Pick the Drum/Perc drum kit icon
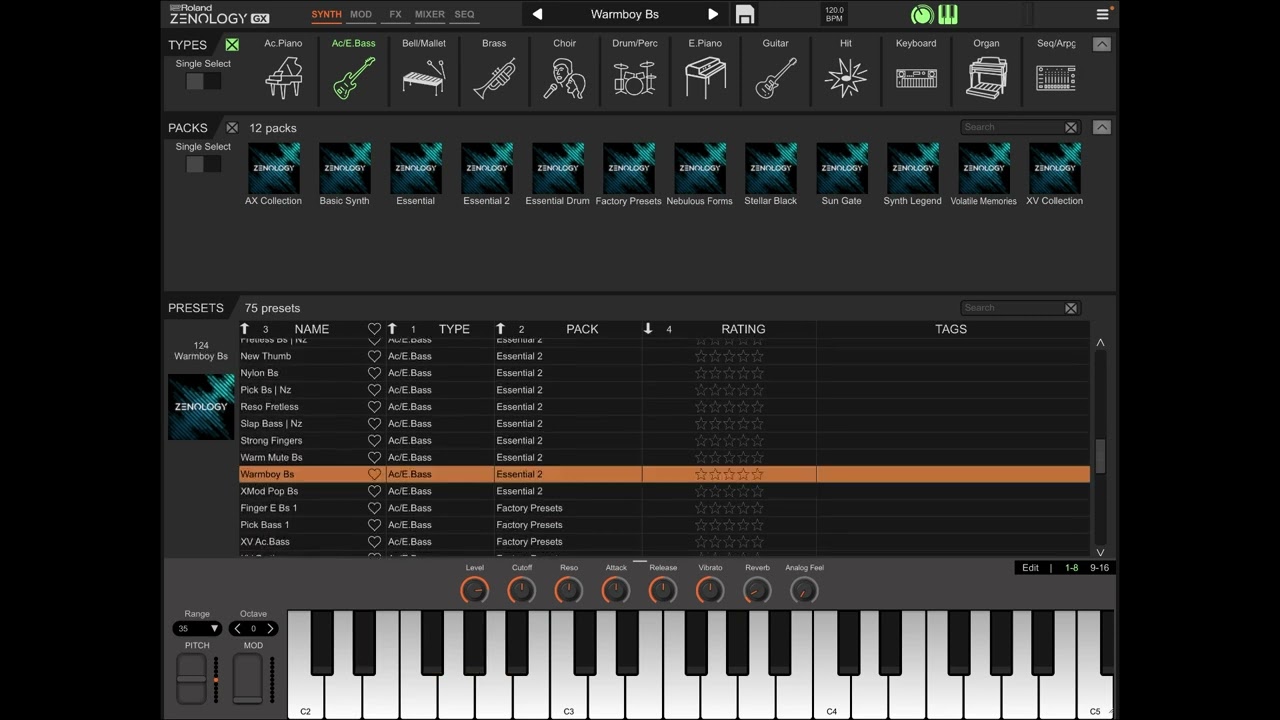 pyautogui.click(x=635, y=77)
